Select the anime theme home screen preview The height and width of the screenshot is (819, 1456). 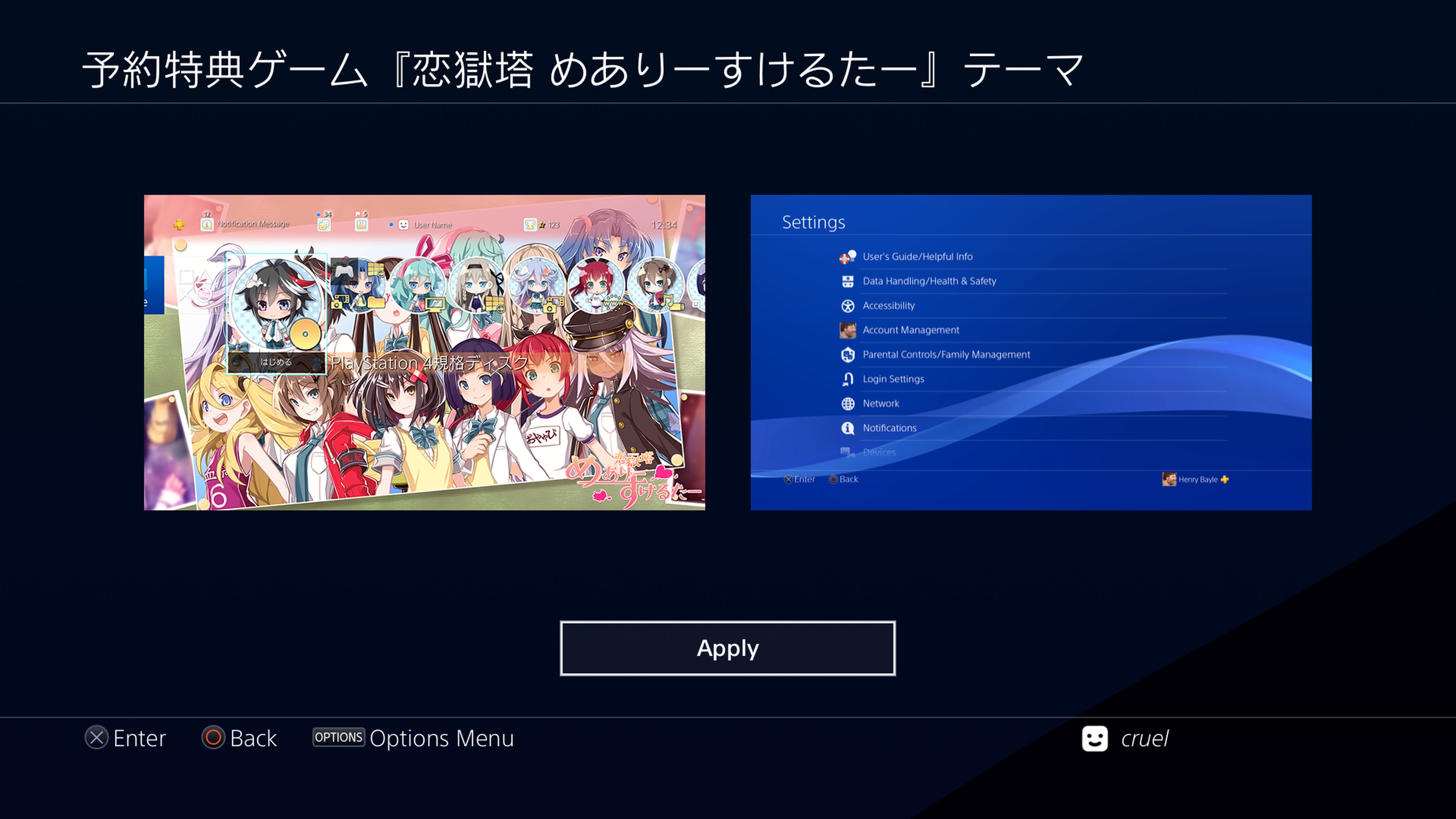(x=425, y=353)
